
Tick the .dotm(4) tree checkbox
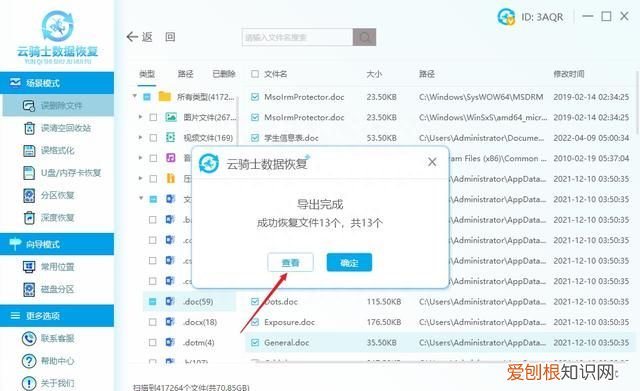pos(153,342)
